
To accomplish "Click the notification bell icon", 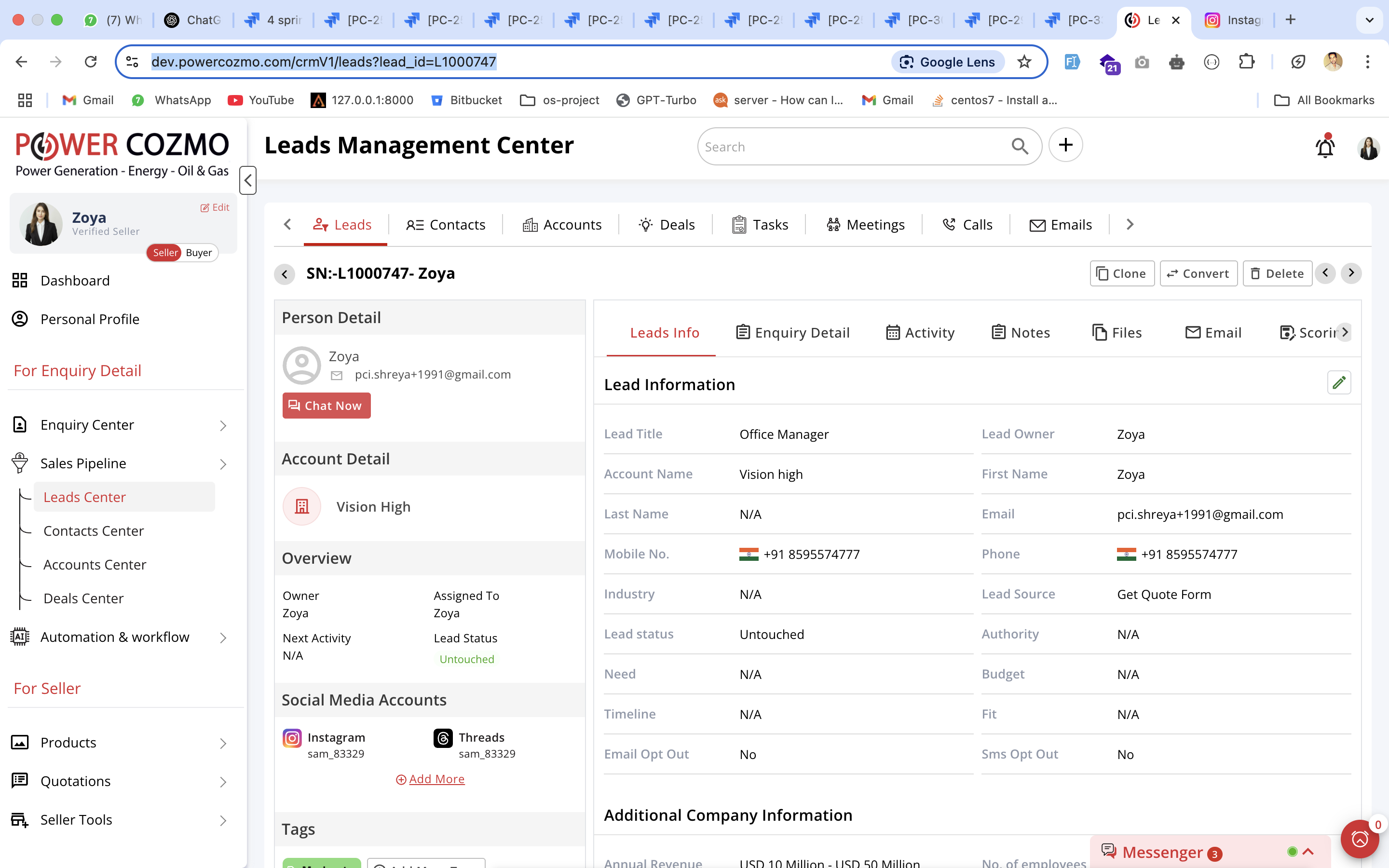I will click(1325, 147).
